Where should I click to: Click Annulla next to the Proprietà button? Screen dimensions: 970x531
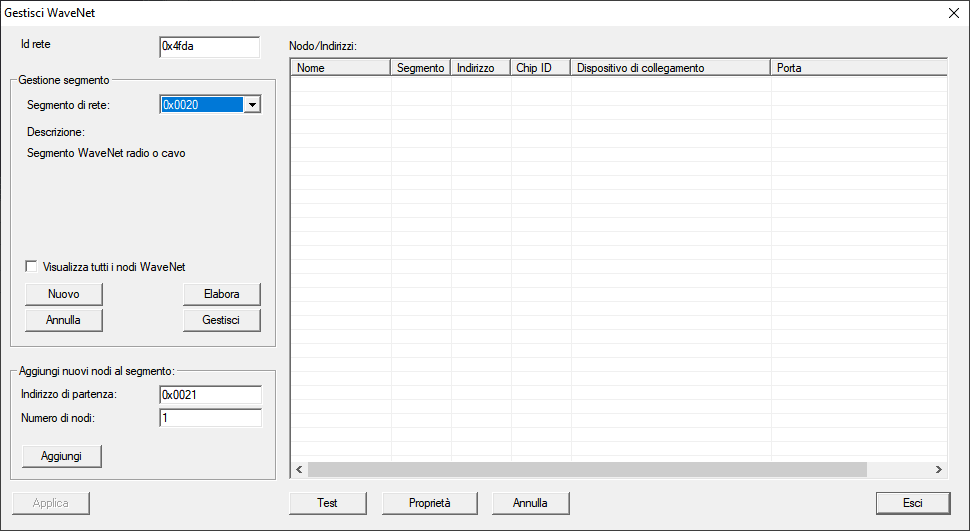click(x=530, y=503)
